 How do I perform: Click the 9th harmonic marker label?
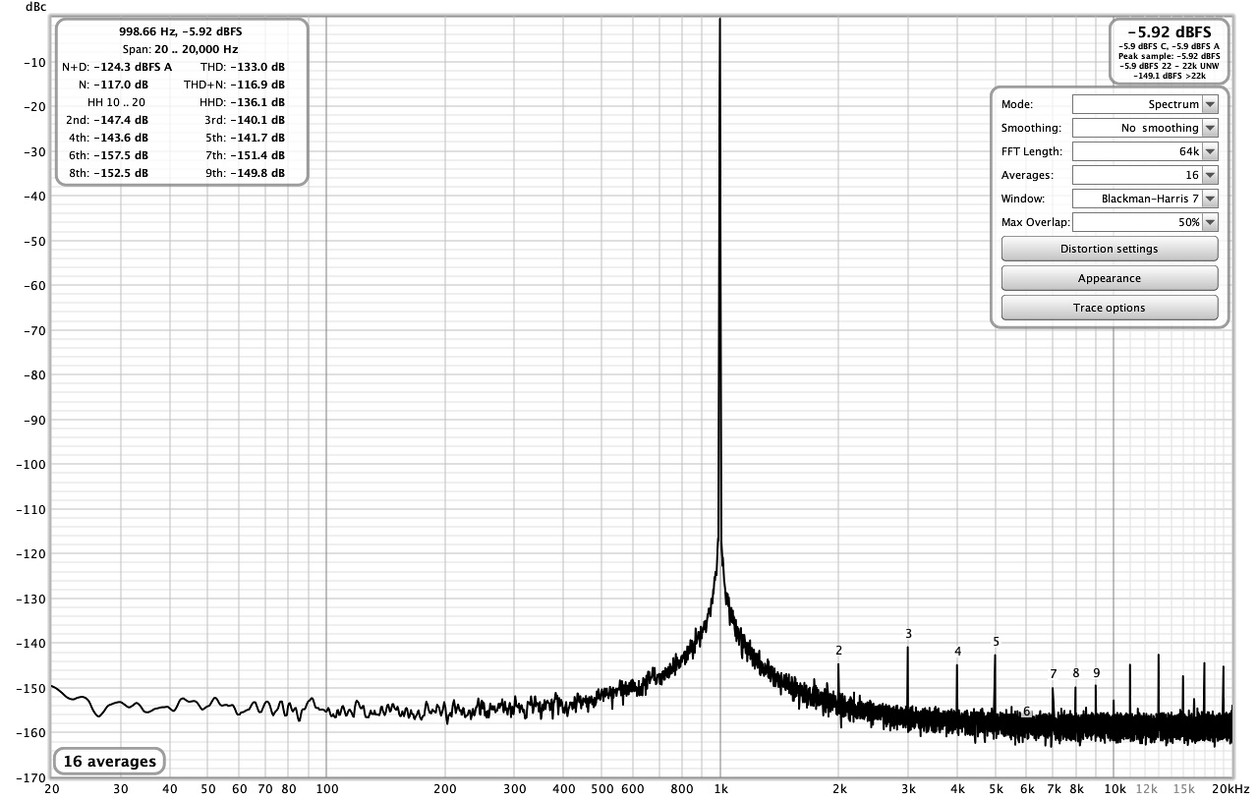(x=1096, y=673)
